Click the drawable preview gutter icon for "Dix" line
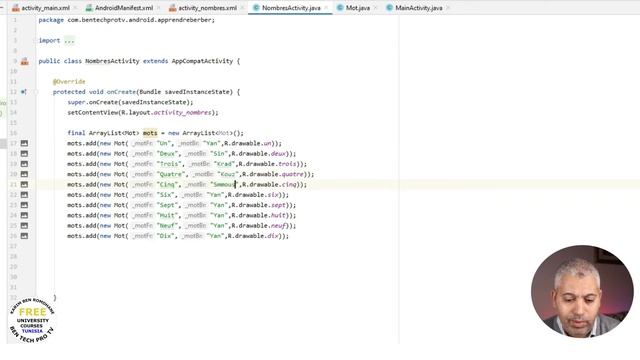 [x=24, y=236]
